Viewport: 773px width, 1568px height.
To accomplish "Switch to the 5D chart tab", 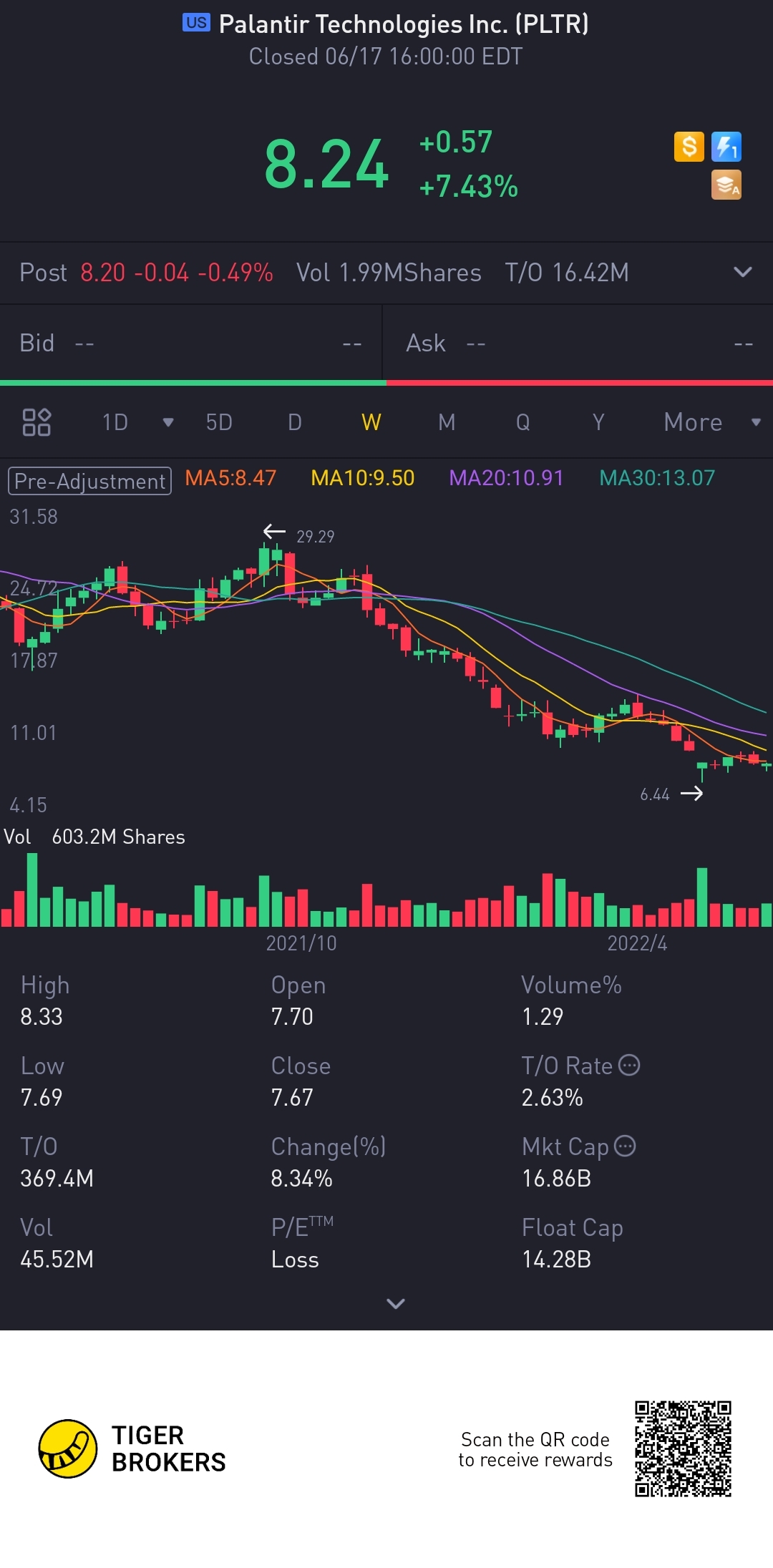I will point(219,422).
